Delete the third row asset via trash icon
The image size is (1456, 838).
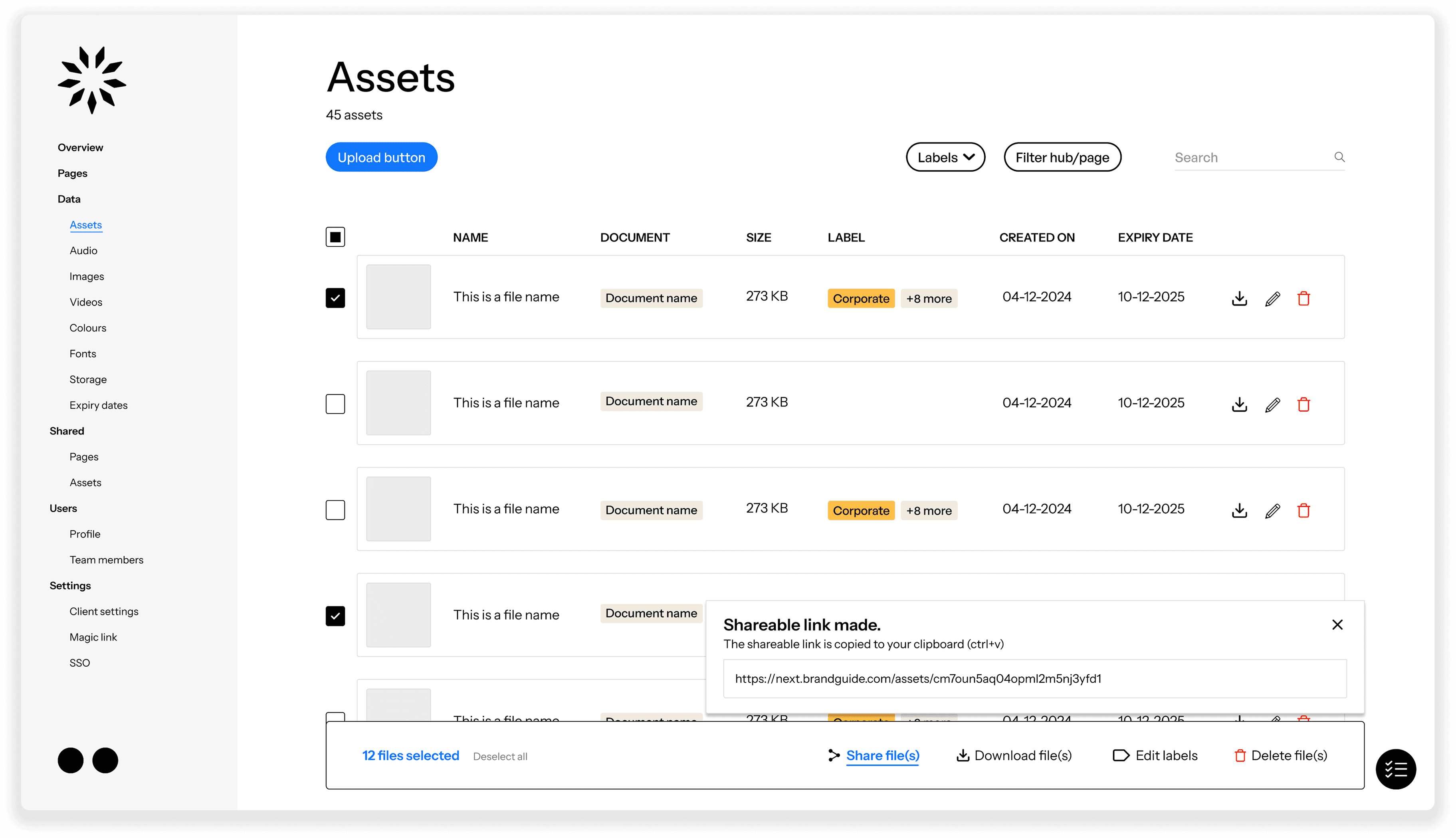(x=1303, y=511)
